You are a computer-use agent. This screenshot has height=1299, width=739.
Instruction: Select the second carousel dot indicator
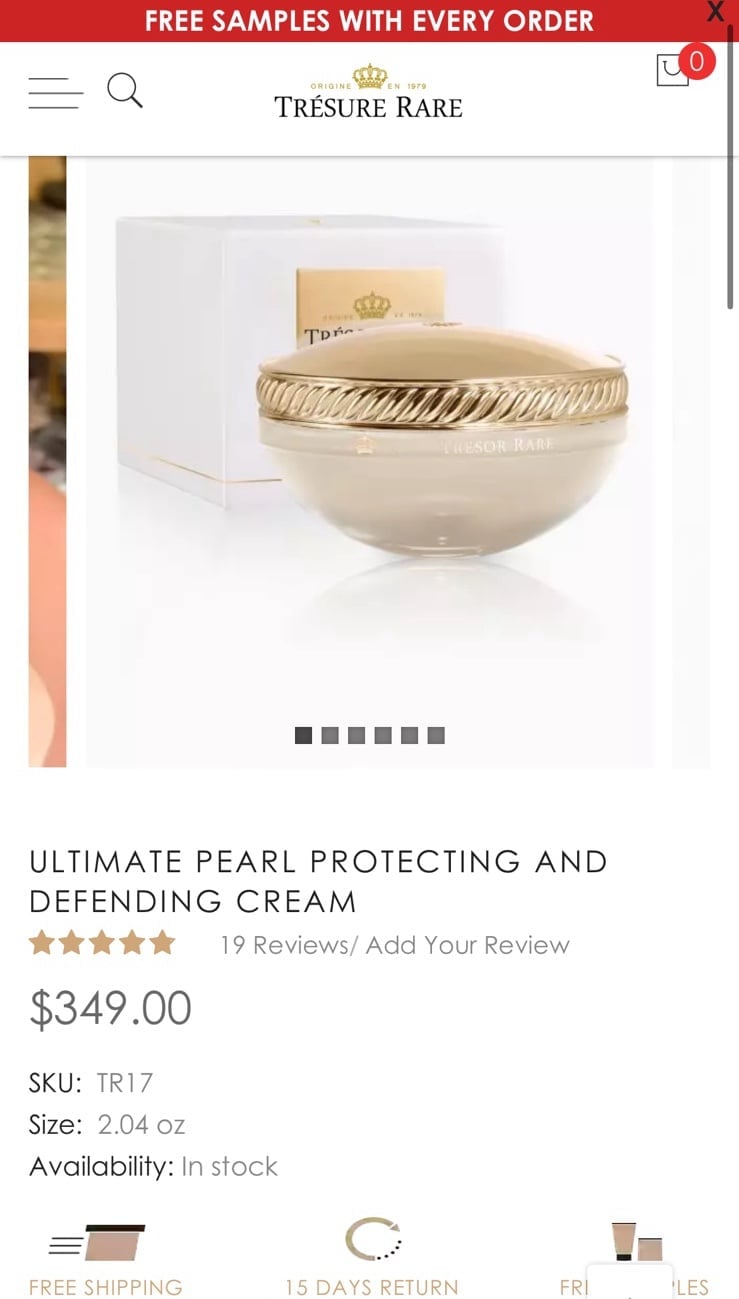[x=330, y=735]
